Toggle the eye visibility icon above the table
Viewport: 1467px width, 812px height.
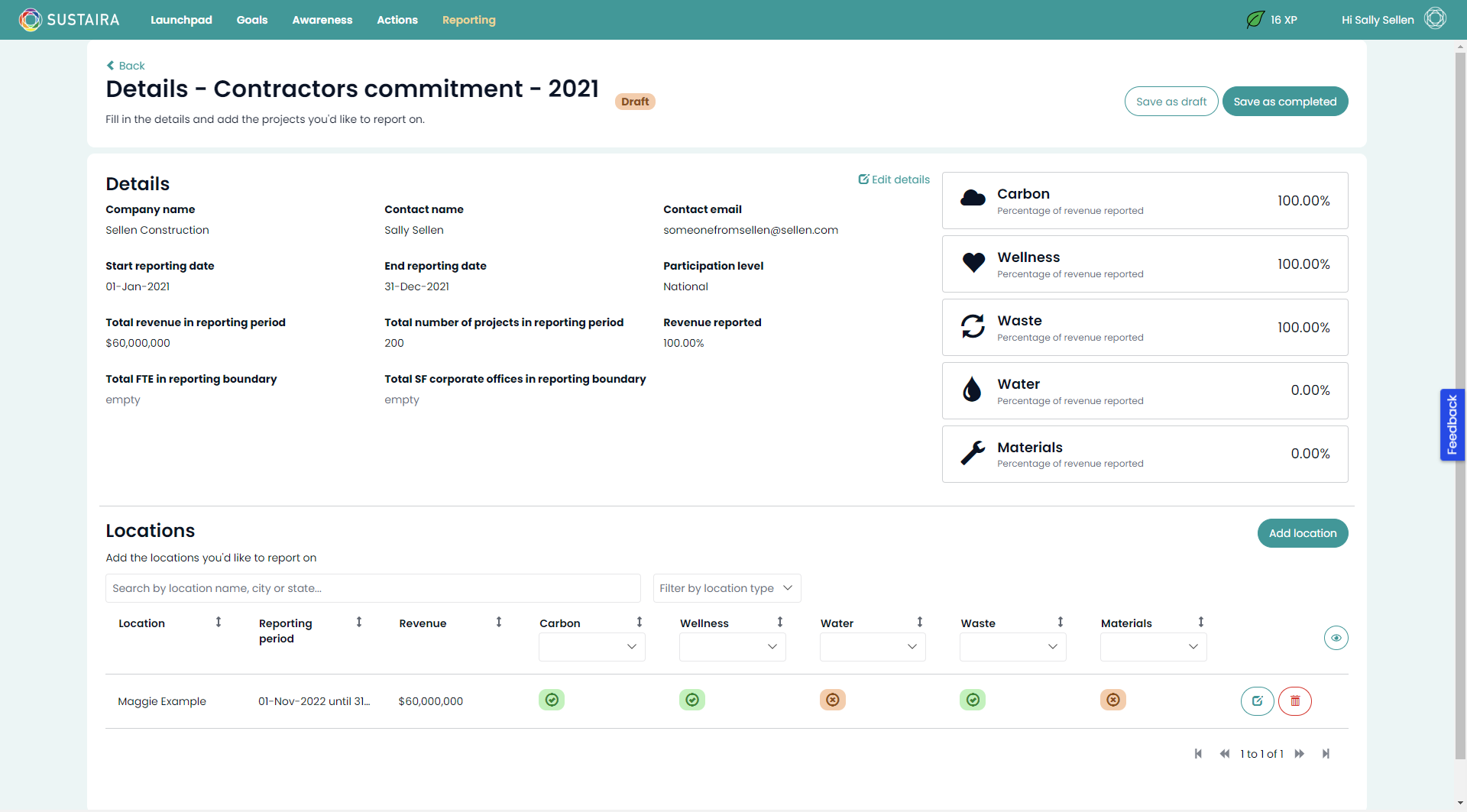pyautogui.click(x=1336, y=638)
